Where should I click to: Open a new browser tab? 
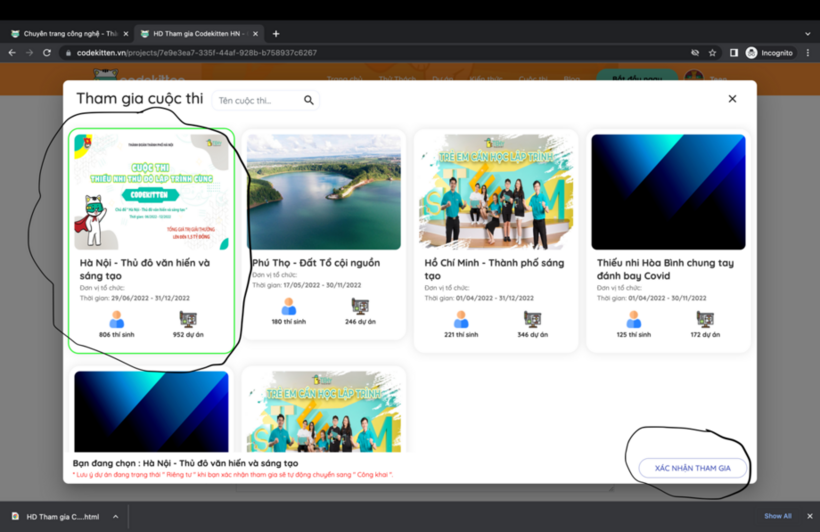click(x=276, y=34)
